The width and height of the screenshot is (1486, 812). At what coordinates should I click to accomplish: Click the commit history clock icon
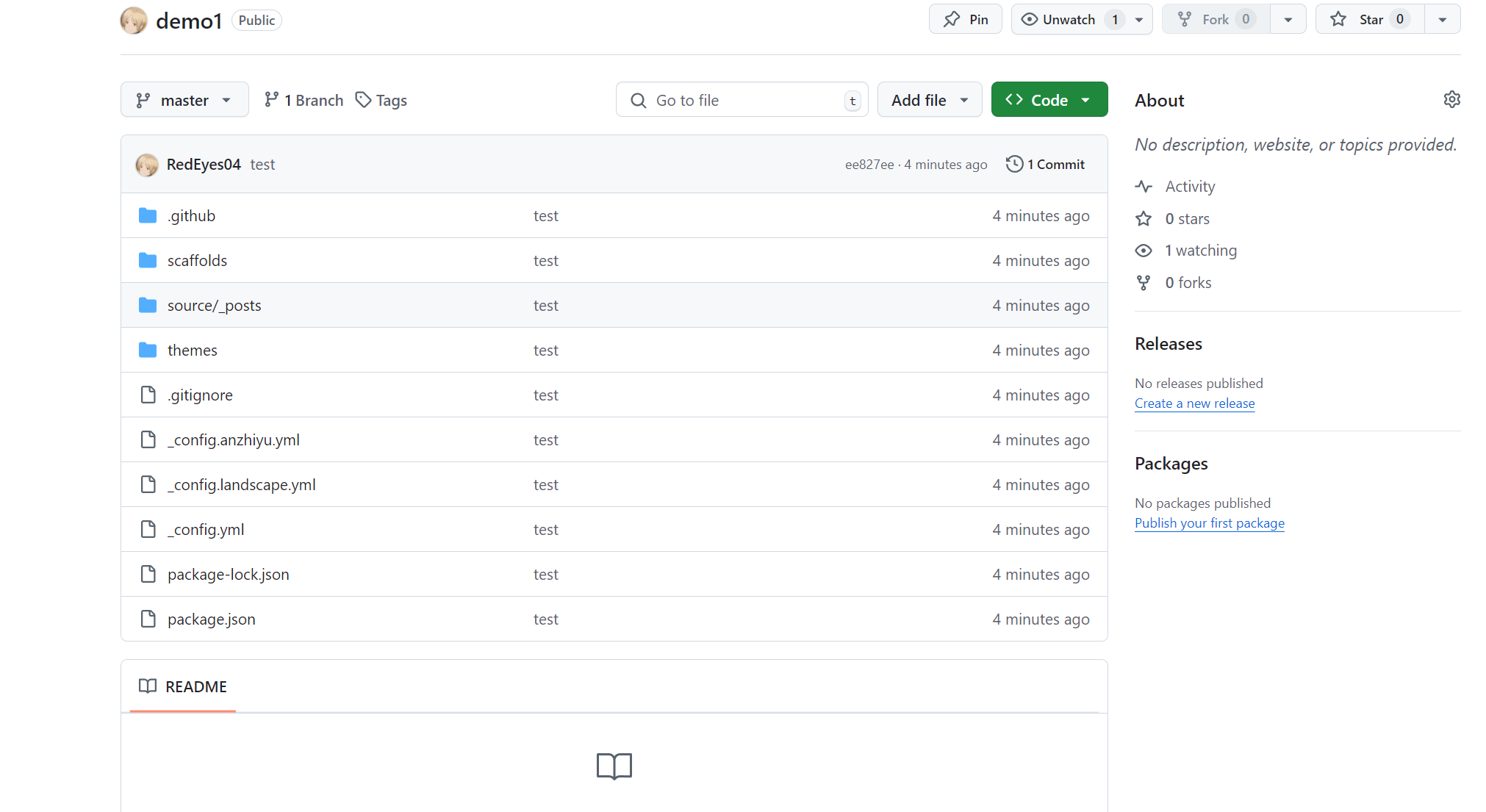point(1014,164)
